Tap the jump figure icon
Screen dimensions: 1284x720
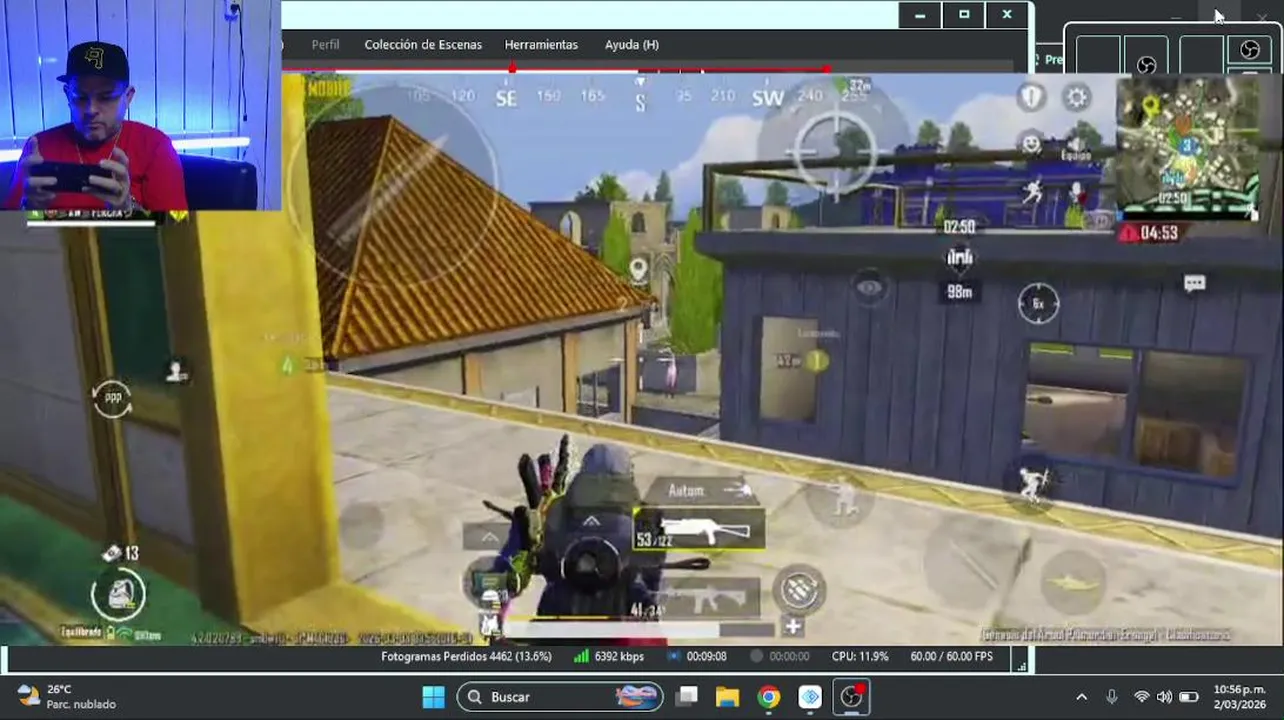pyautogui.click(x=1033, y=483)
